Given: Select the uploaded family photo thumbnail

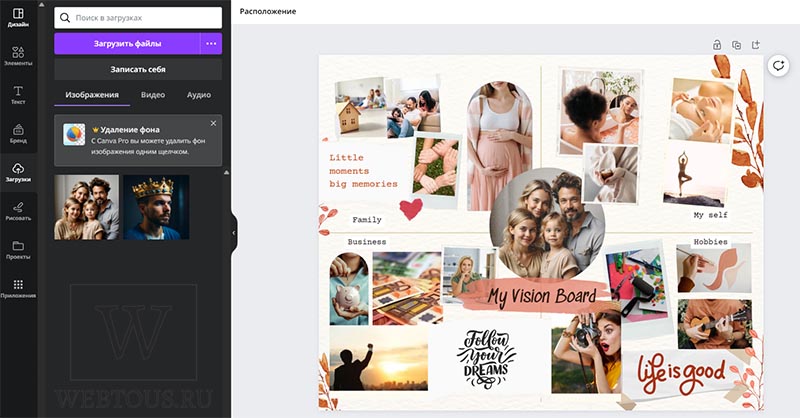Looking at the screenshot, I should (x=87, y=207).
